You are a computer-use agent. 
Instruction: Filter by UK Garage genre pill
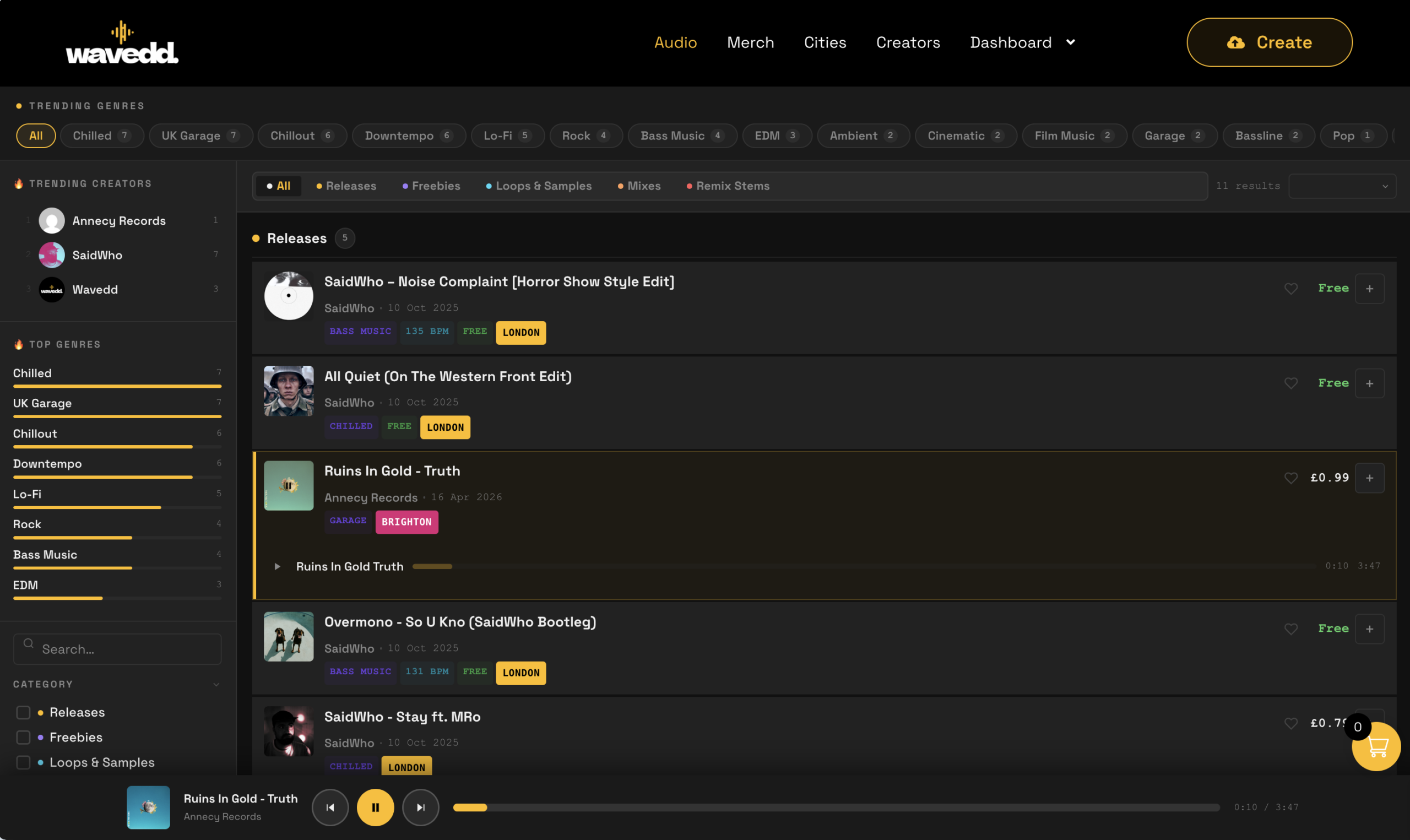tap(201, 136)
